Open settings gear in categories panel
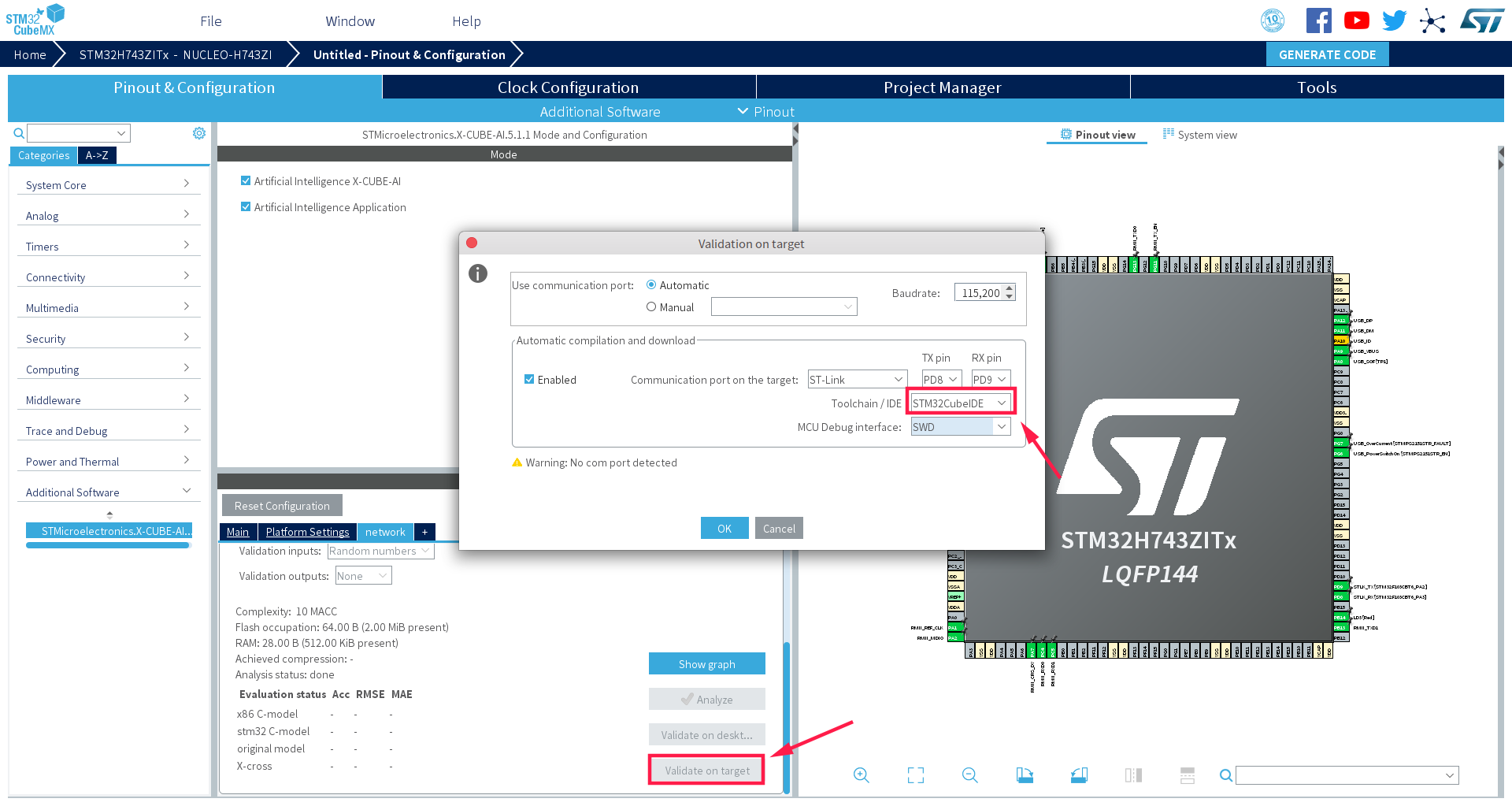The width and height of the screenshot is (1512, 806). pos(199,133)
